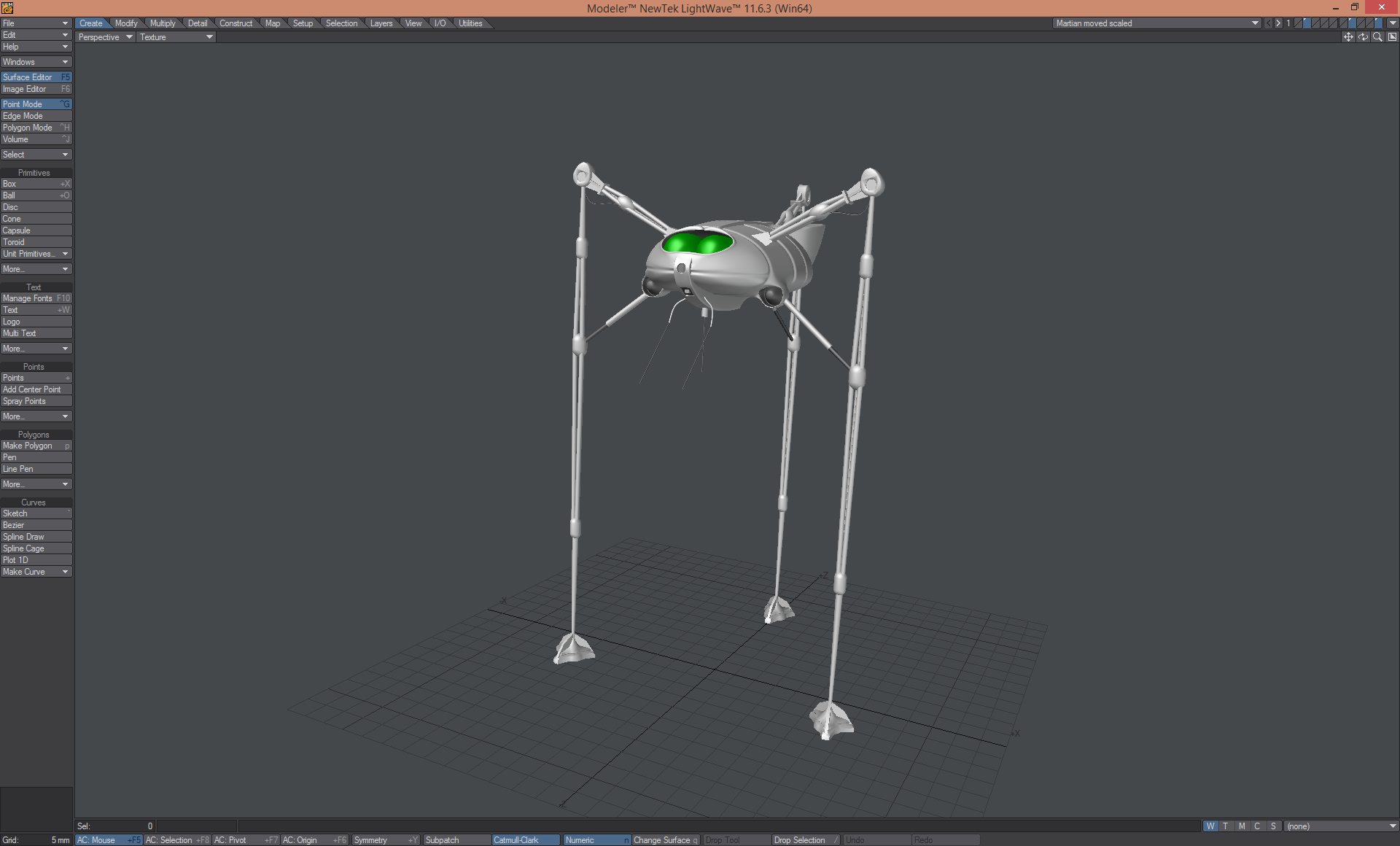
Task: Select the C color map button
Action: click(1257, 826)
